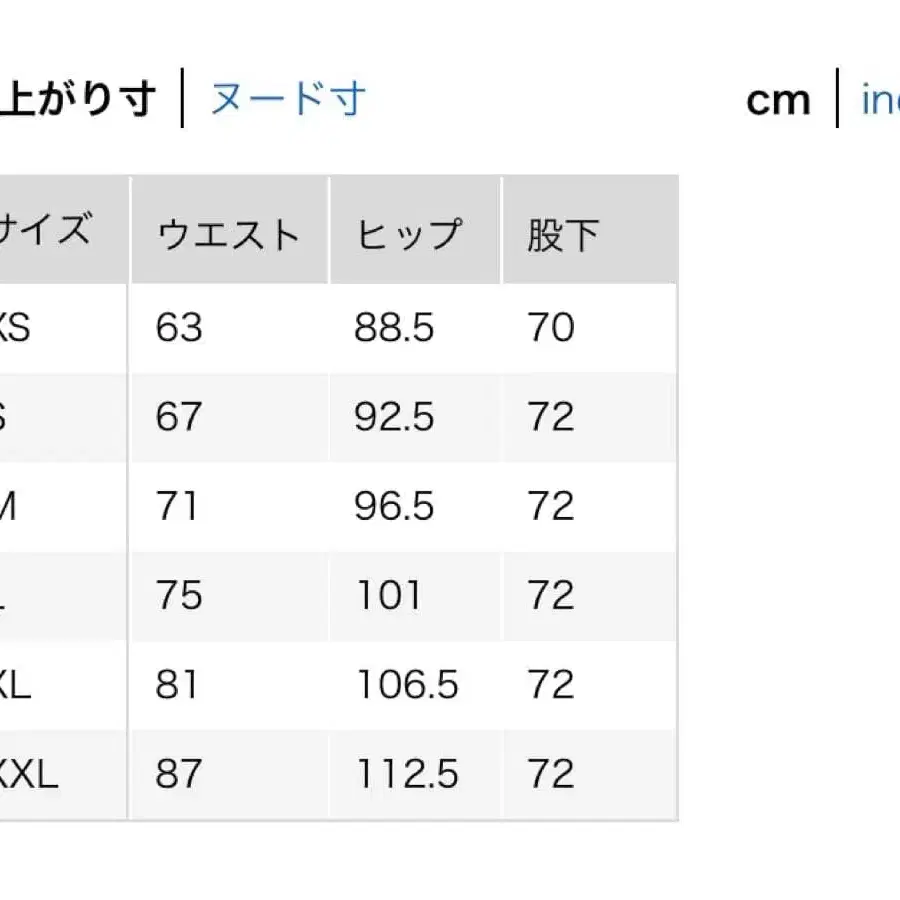The height and width of the screenshot is (900, 900).
Task: Select the L size row
Action: pyautogui.click(x=8, y=595)
